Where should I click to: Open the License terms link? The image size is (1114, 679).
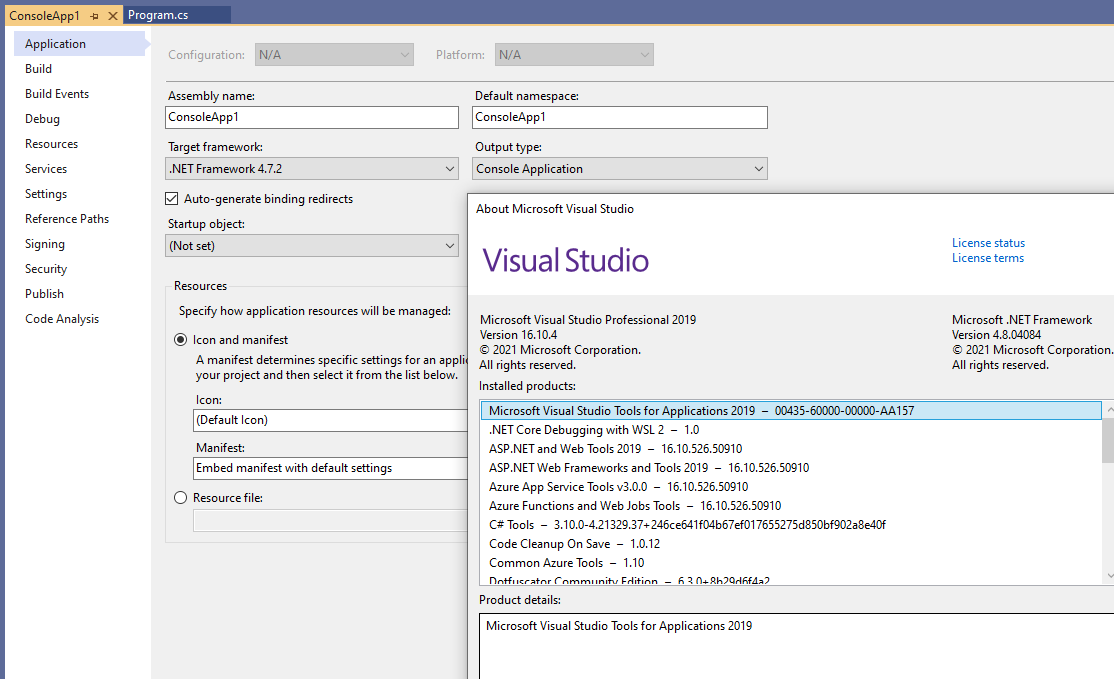tap(988, 258)
